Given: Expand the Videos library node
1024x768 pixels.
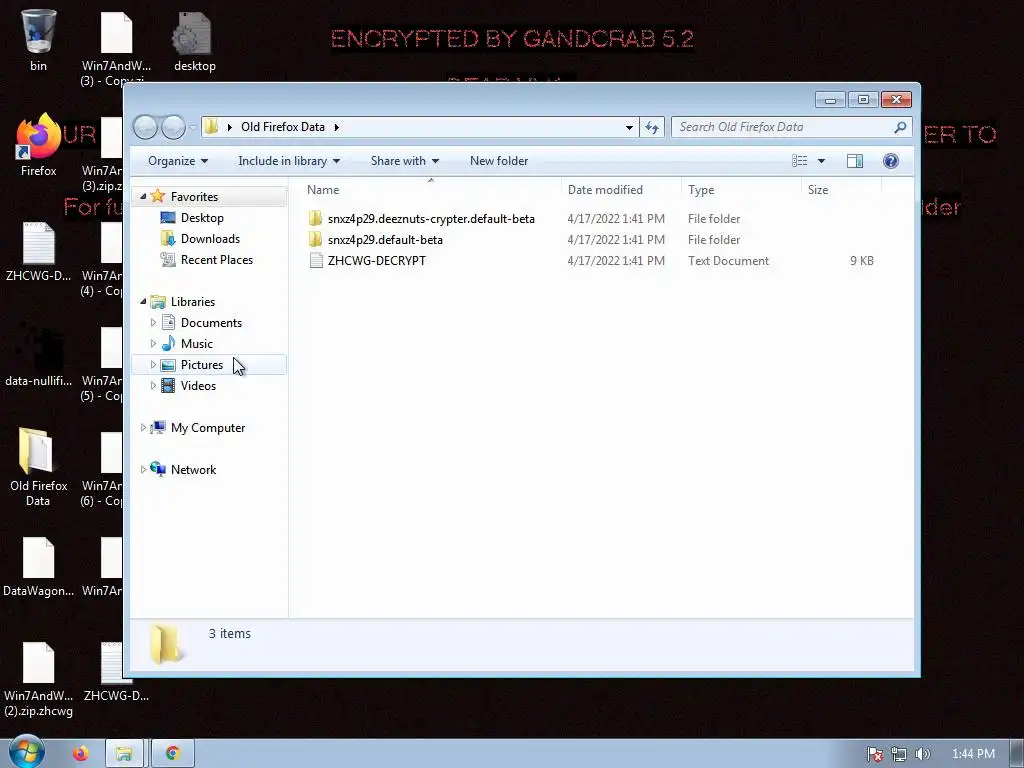Looking at the screenshot, I should tap(153, 385).
